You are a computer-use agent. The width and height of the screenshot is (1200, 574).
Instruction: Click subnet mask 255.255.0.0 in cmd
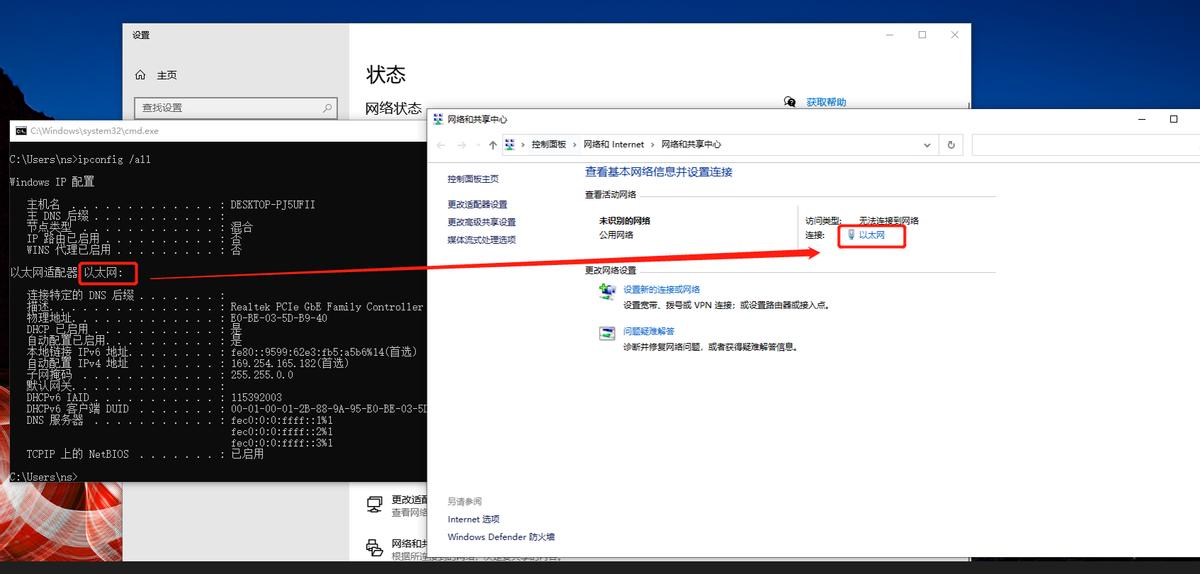point(262,375)
